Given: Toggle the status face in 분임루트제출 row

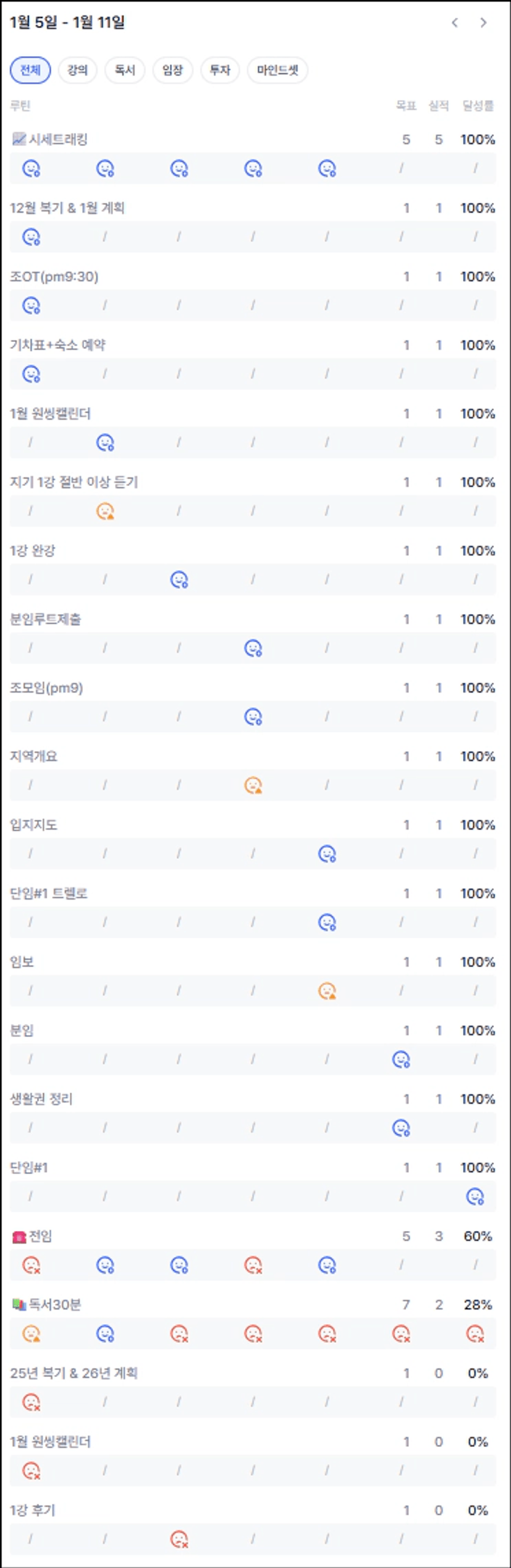Looking at the screenshot, I should point(253,648).
